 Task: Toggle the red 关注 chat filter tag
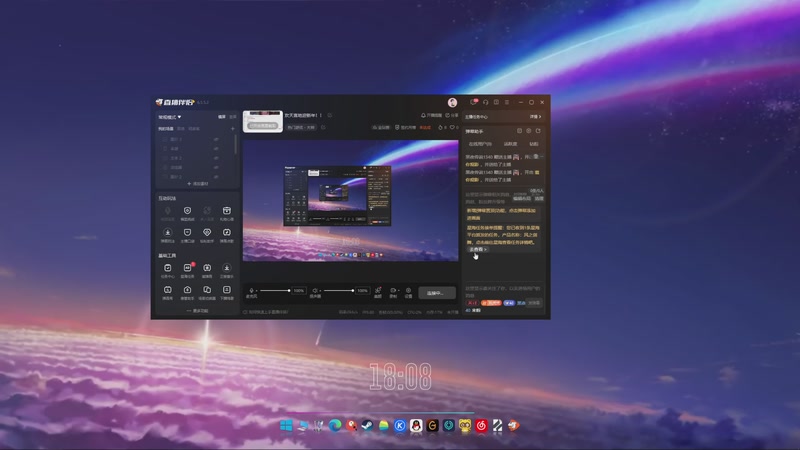coord(472,303)
